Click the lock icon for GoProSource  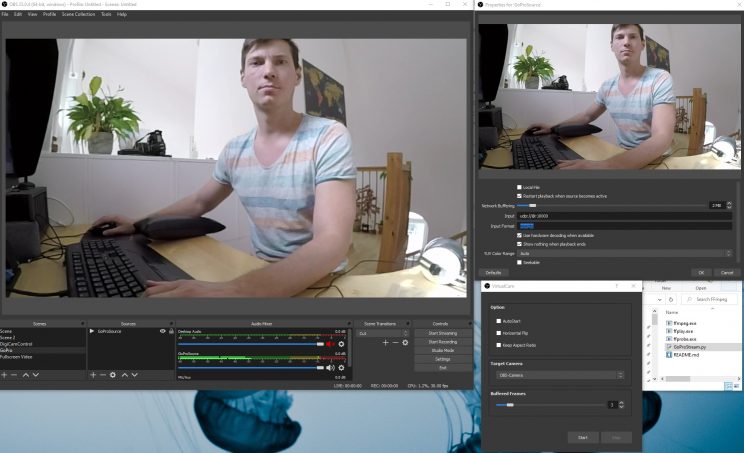point(171,331)
